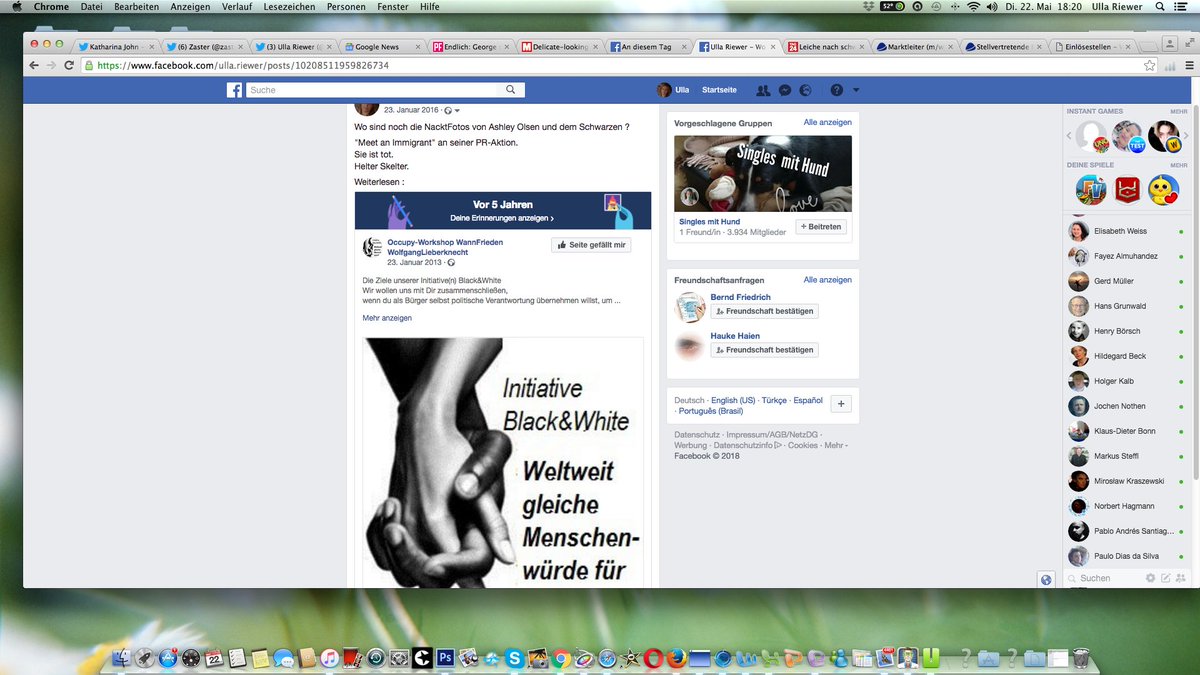Open the Verlauf menu
1200x675 pixels.
(236, 7)
